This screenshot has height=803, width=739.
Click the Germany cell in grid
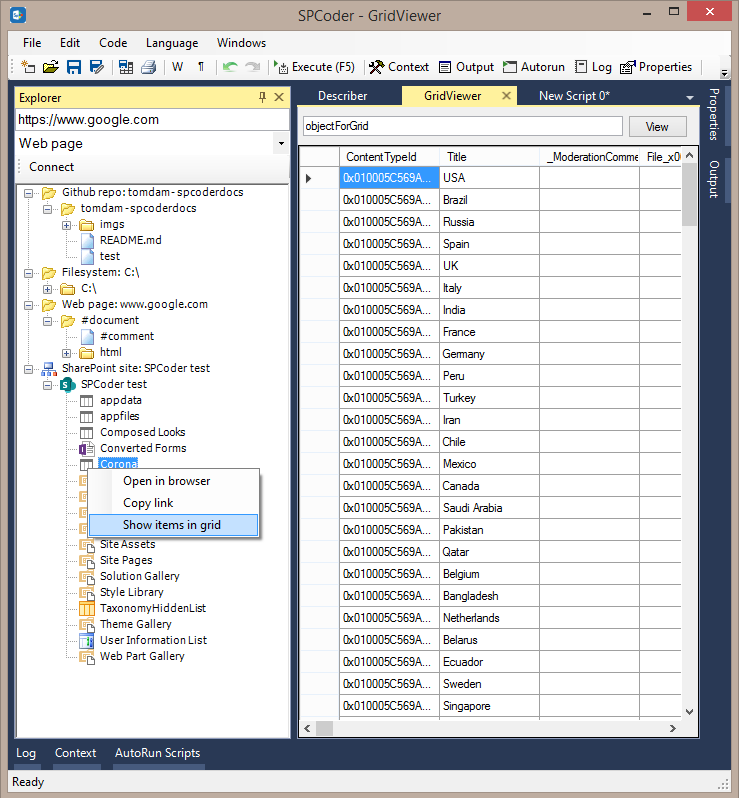point(490,354)
